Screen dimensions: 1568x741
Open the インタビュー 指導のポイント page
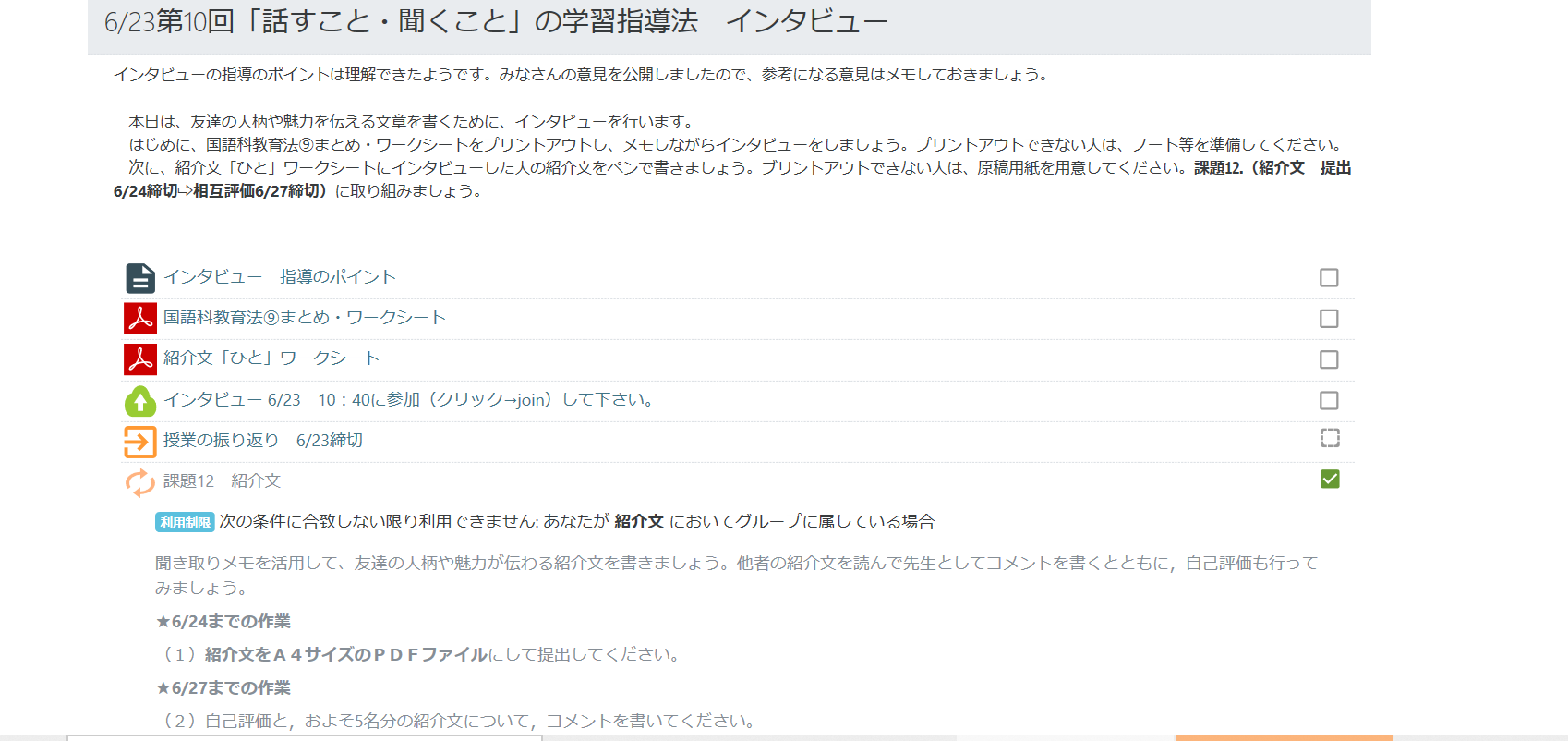pyautogui.click(x=280, y=277)
